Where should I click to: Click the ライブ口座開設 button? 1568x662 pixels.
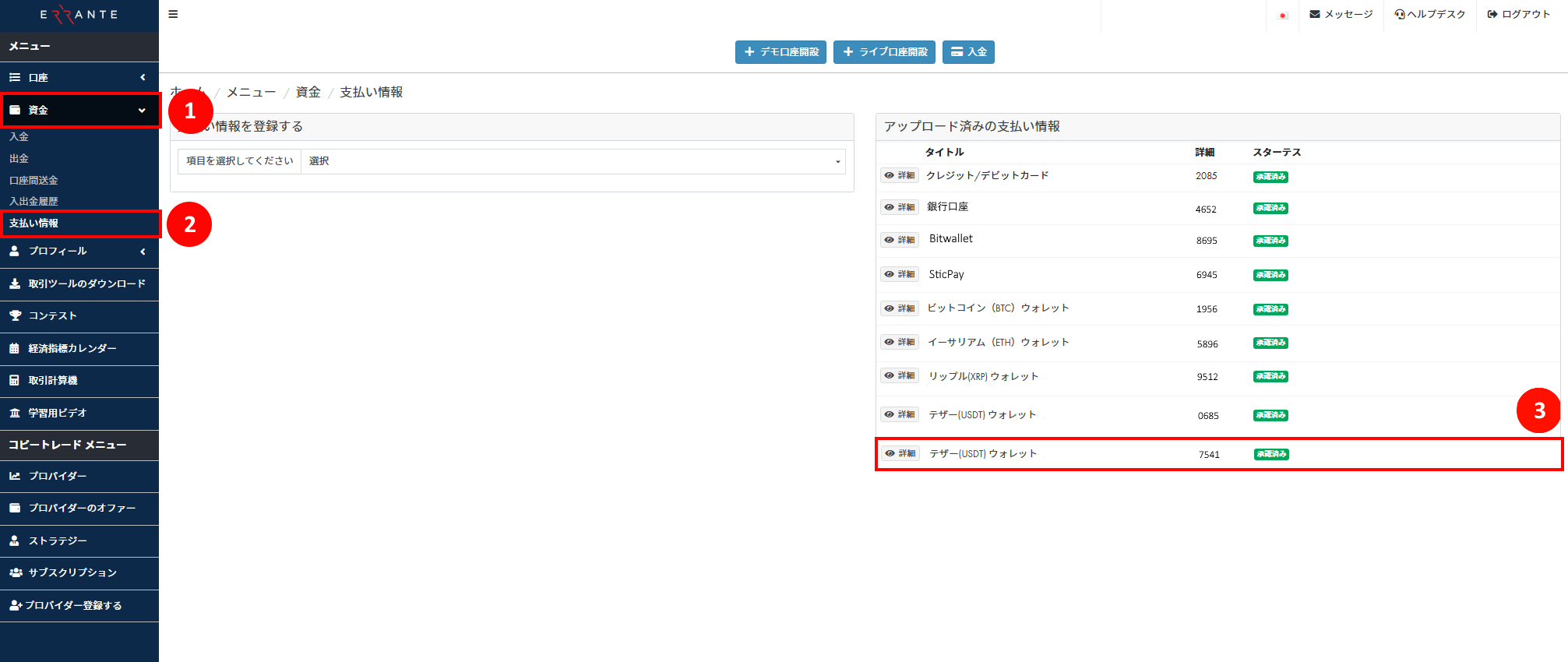click(884, 52)
